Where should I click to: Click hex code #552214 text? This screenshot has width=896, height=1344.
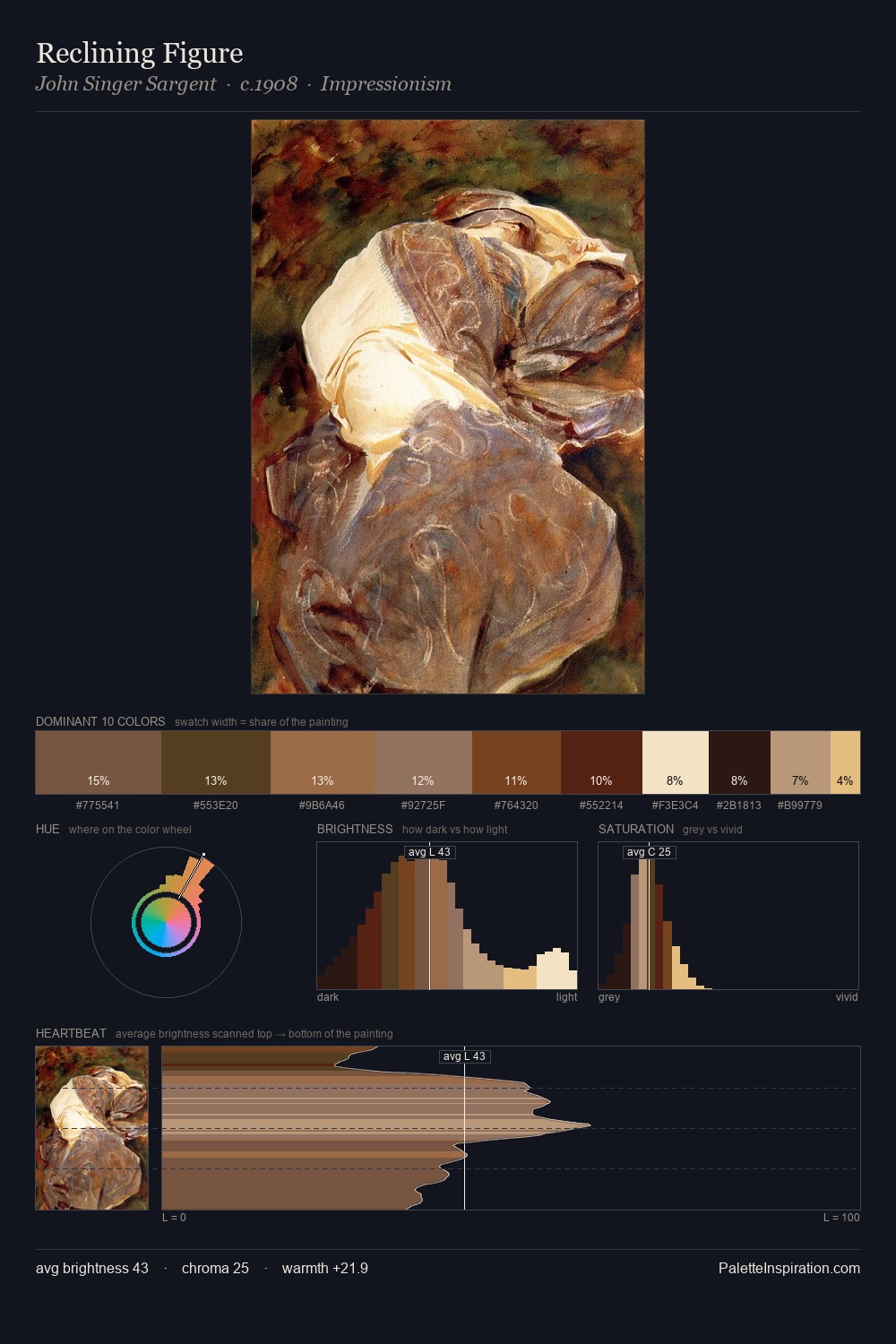click(x=601, y=805)
